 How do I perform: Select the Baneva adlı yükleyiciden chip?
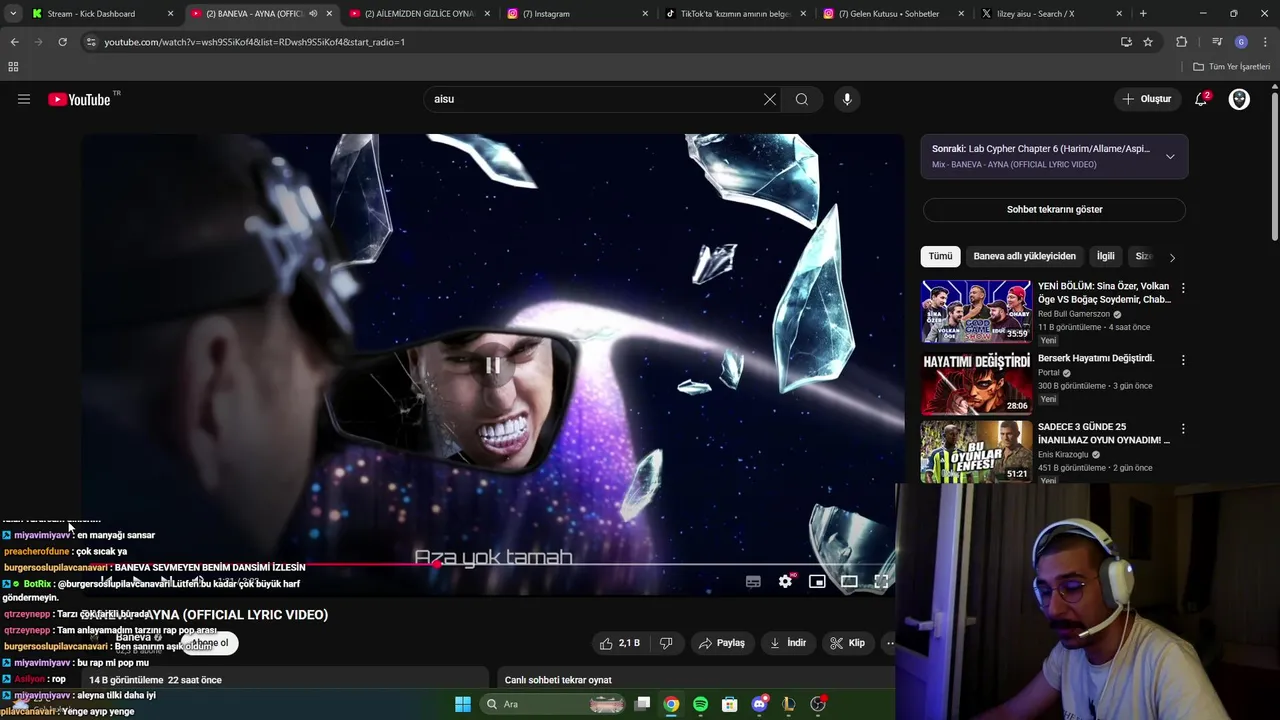1024,256
